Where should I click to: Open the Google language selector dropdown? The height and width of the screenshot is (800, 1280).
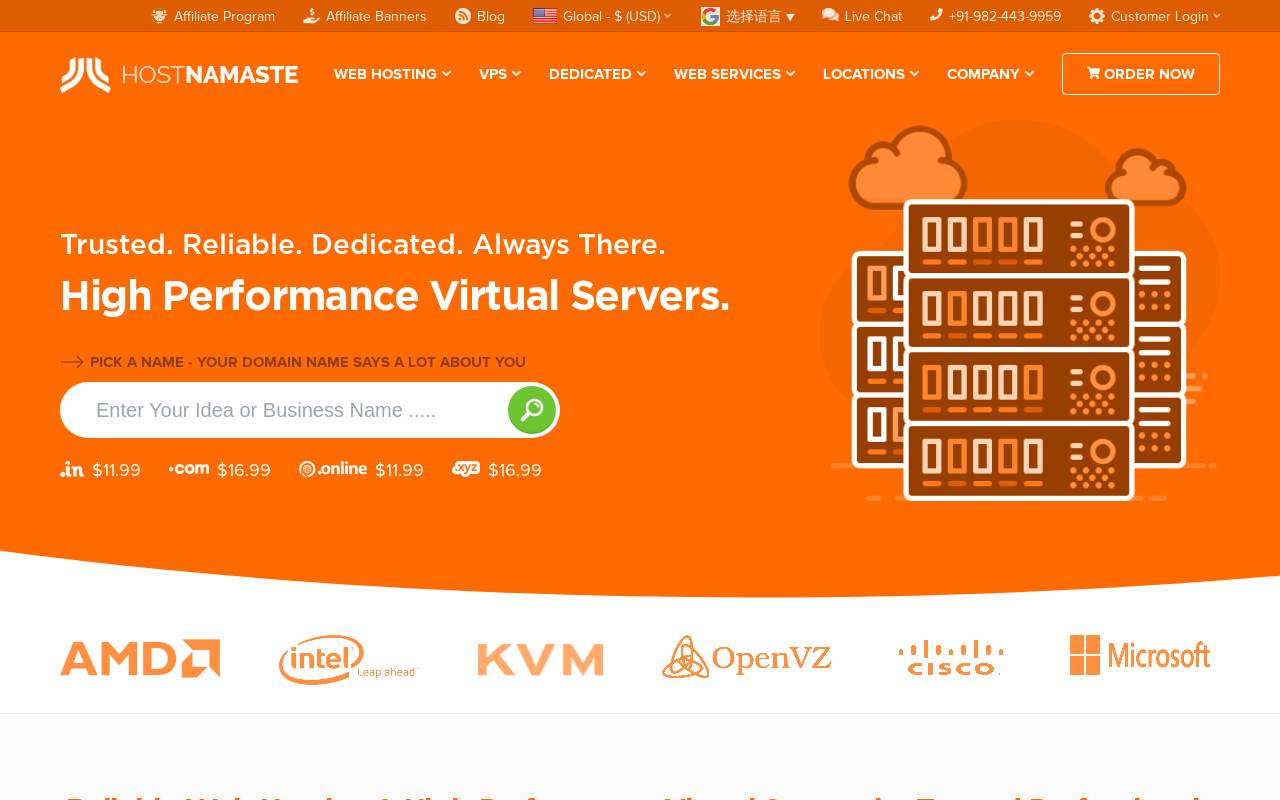[x=748, y=16]
